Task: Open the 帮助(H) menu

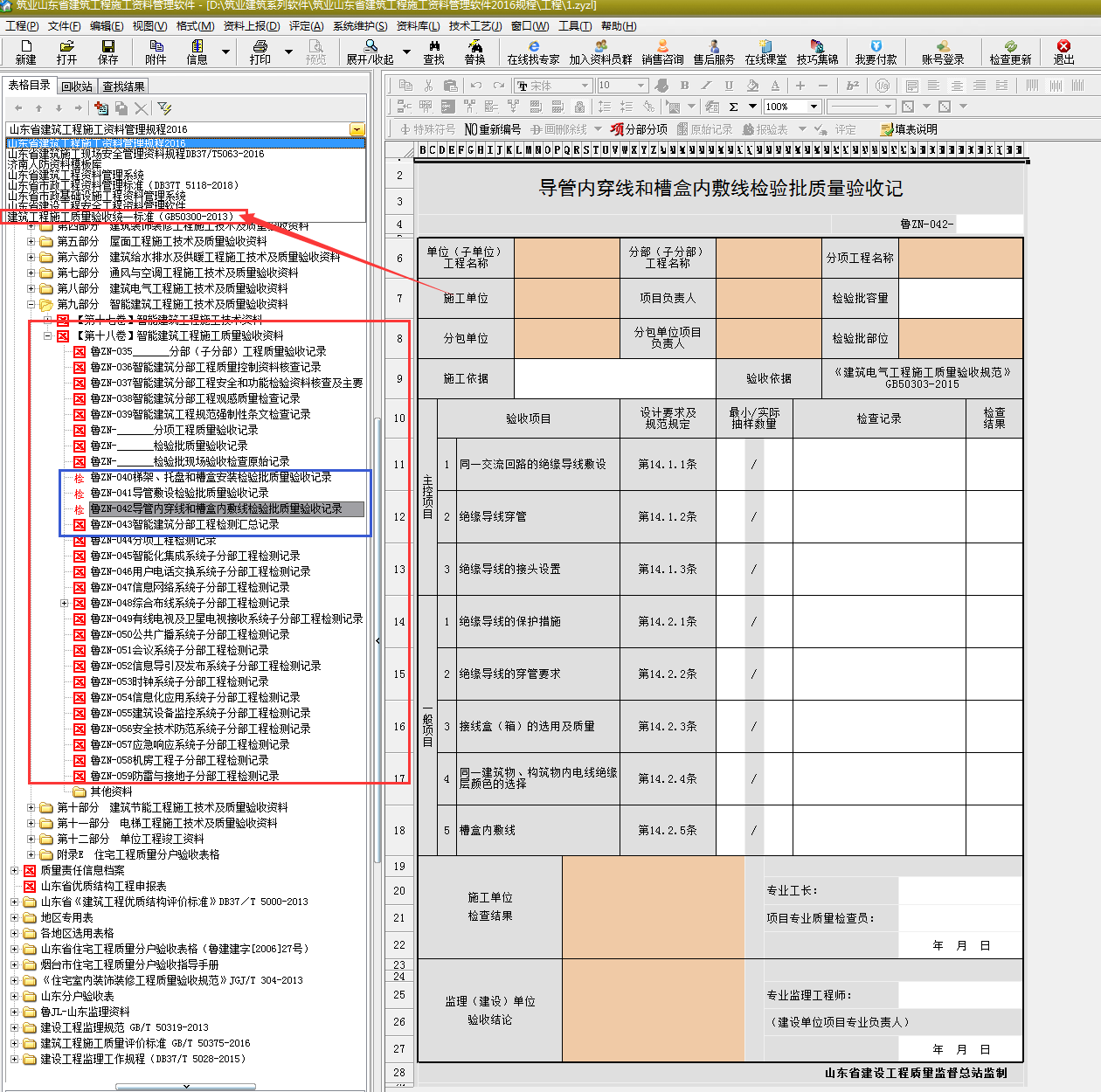Action: 619,25
